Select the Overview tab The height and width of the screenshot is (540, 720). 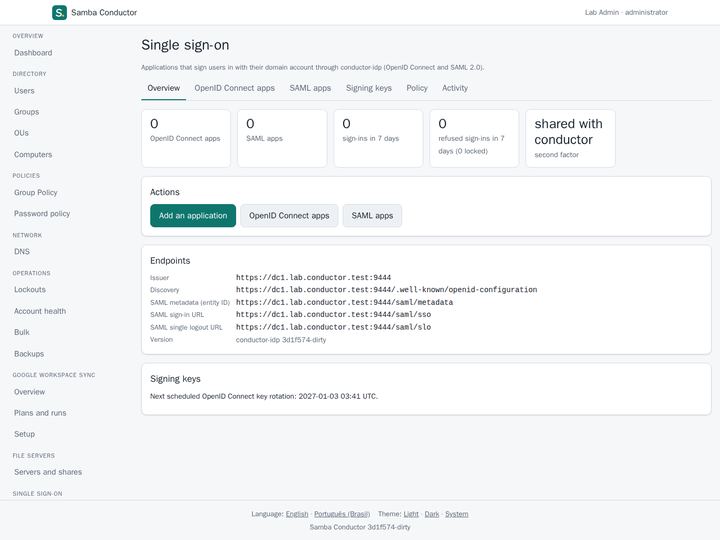[163, 88]
